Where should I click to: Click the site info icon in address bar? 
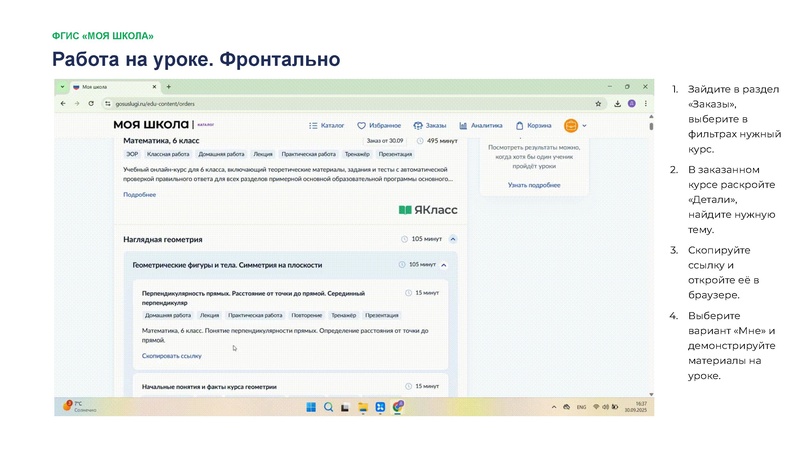click(x=108, y=104)
